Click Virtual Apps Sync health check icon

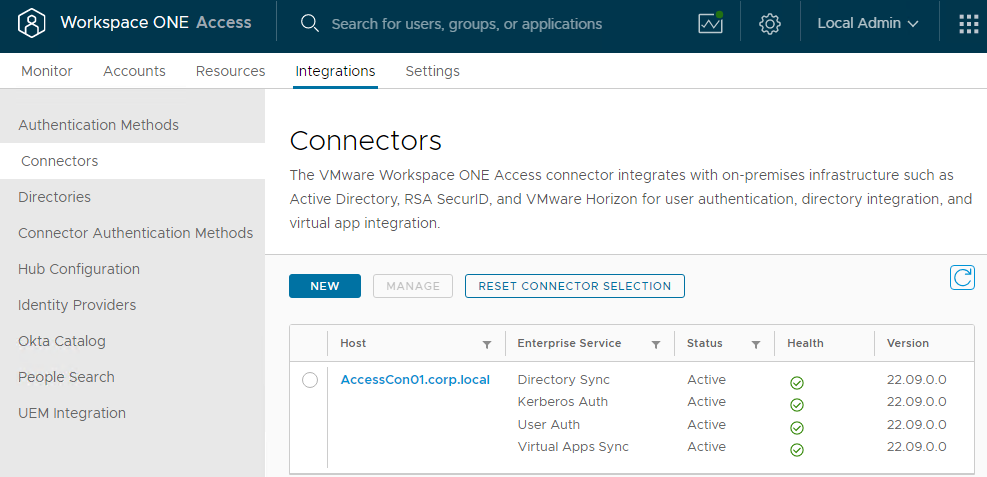pyautogui.click(x=797, y=450)
